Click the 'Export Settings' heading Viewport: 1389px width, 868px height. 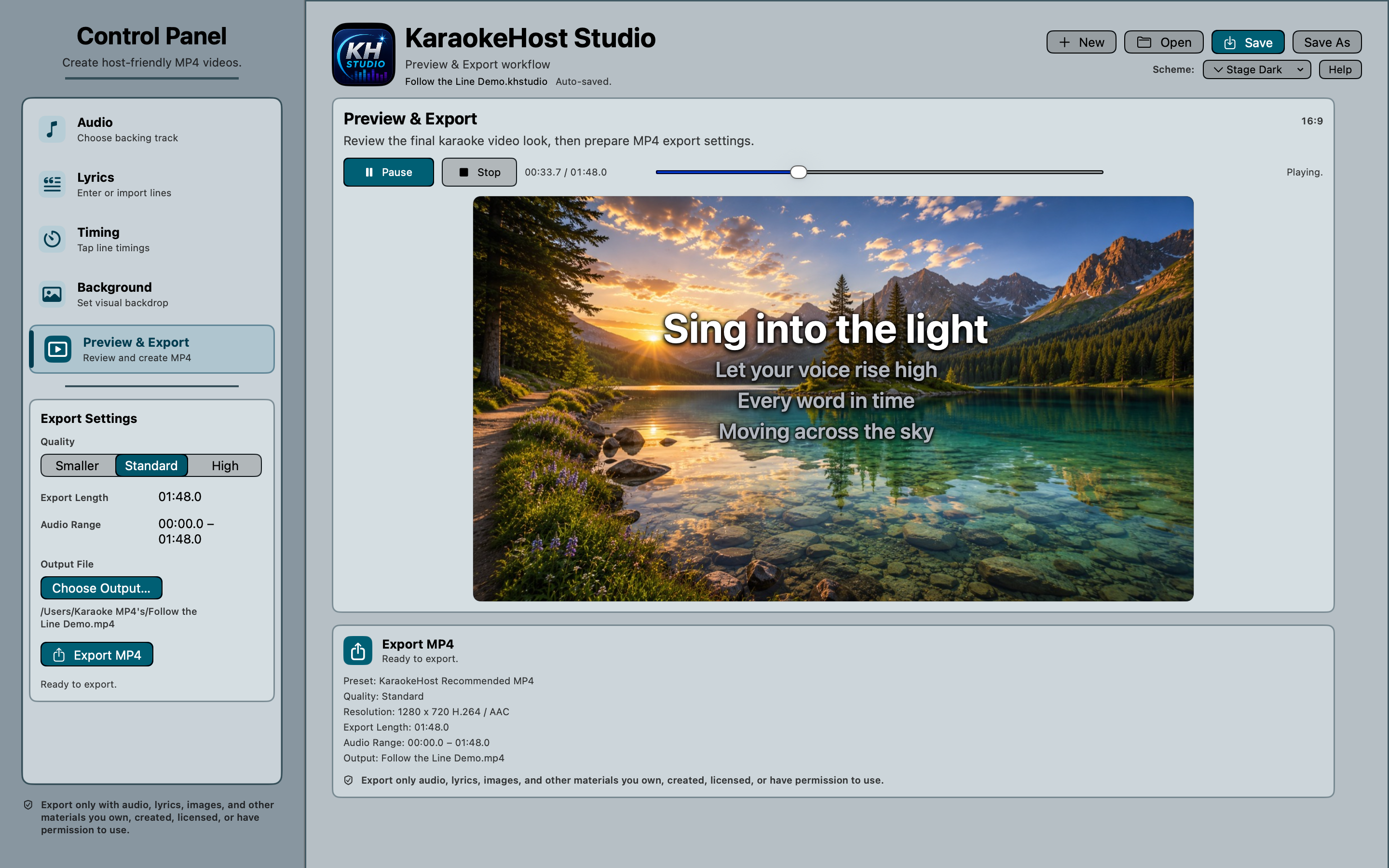point(89,419)
